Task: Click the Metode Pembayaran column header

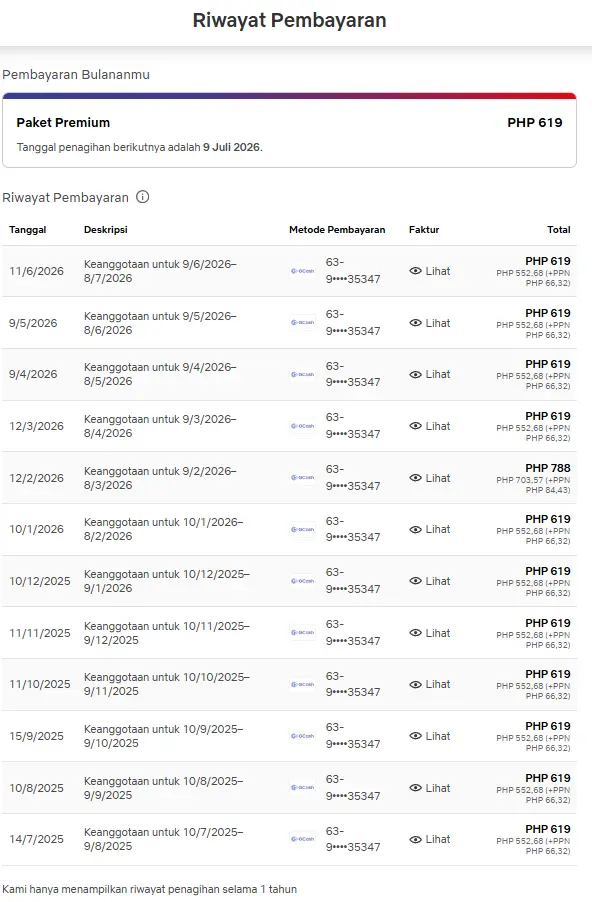Action: point(337,230)
